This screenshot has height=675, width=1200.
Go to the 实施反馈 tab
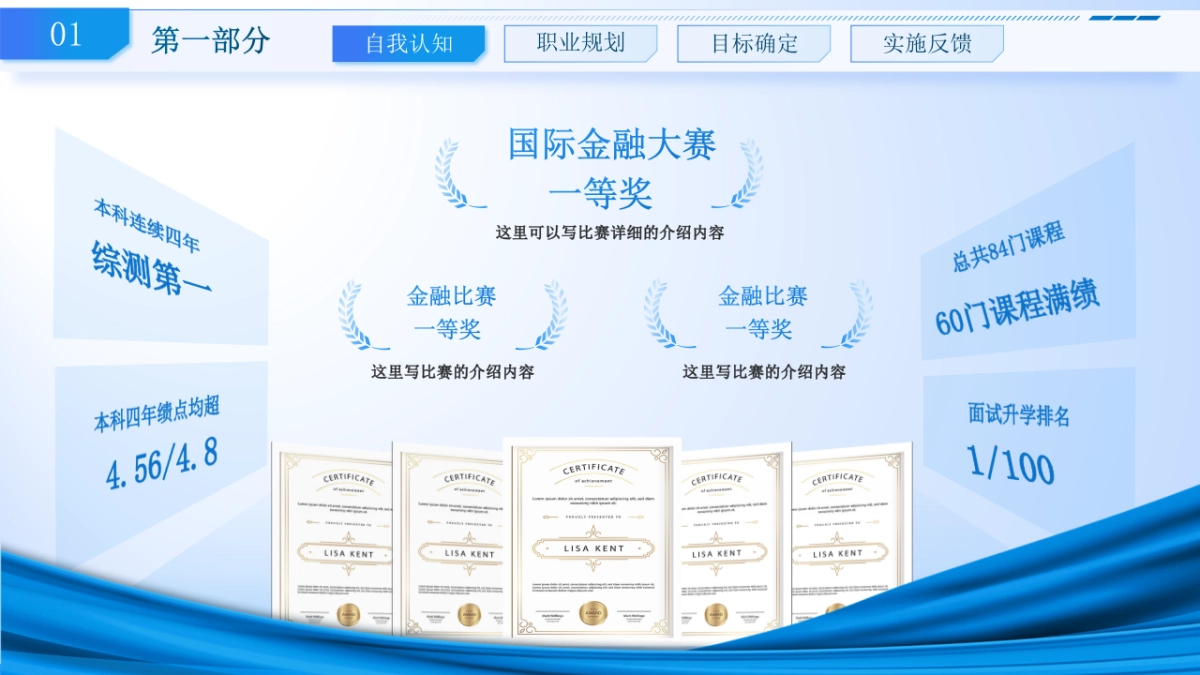(927, 44)
